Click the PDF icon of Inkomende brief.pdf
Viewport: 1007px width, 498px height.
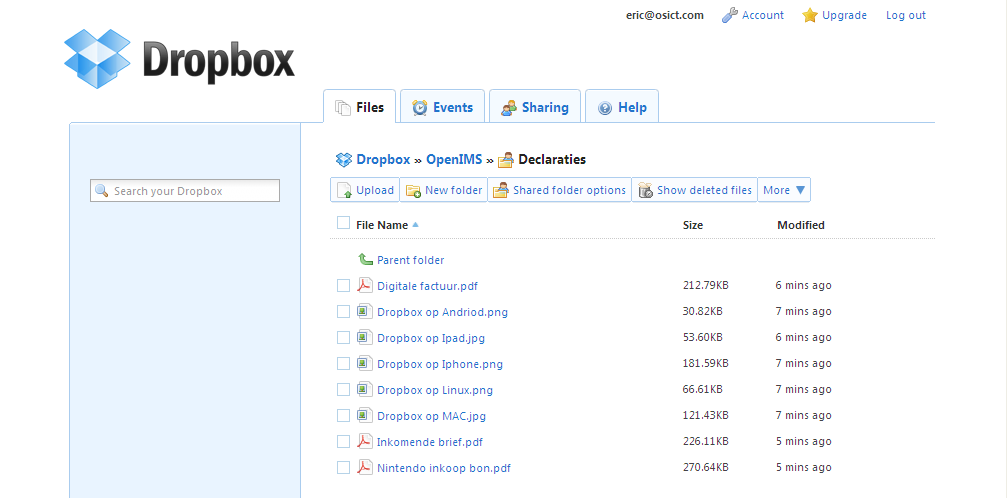(x=365, y=441)
